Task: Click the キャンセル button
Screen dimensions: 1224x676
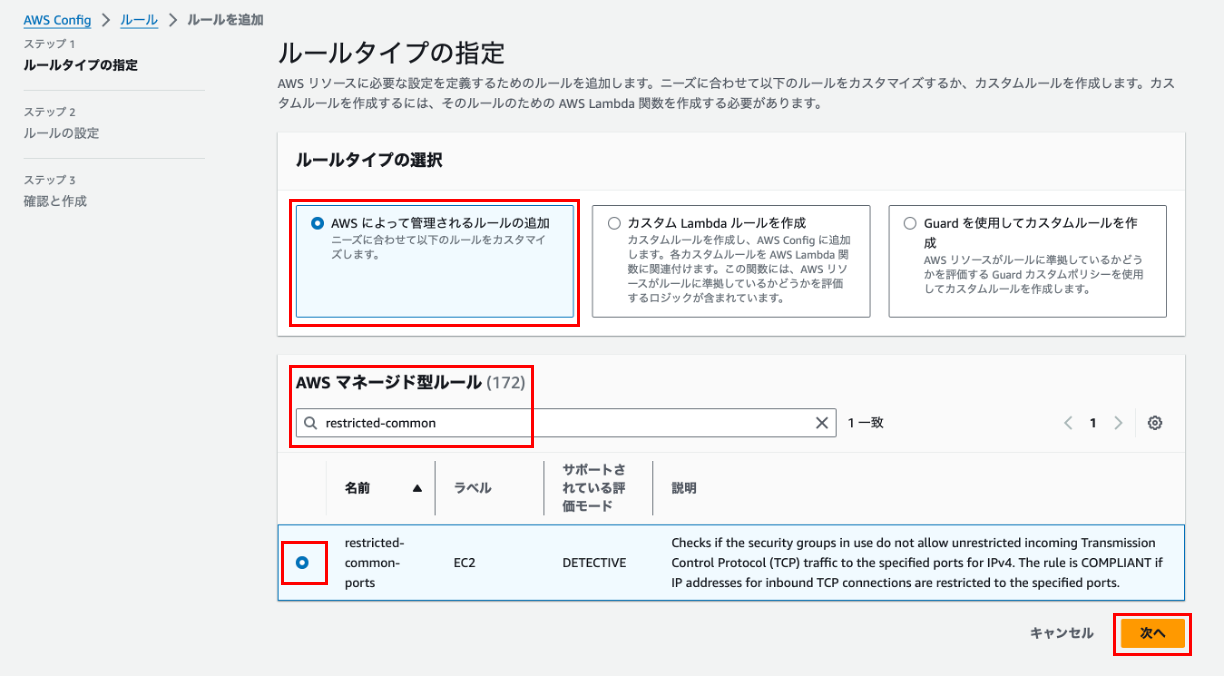Action: [1062, 633]
